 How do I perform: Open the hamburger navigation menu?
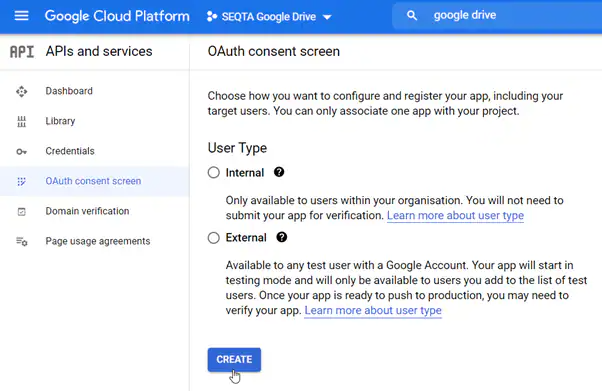[22, 16]
